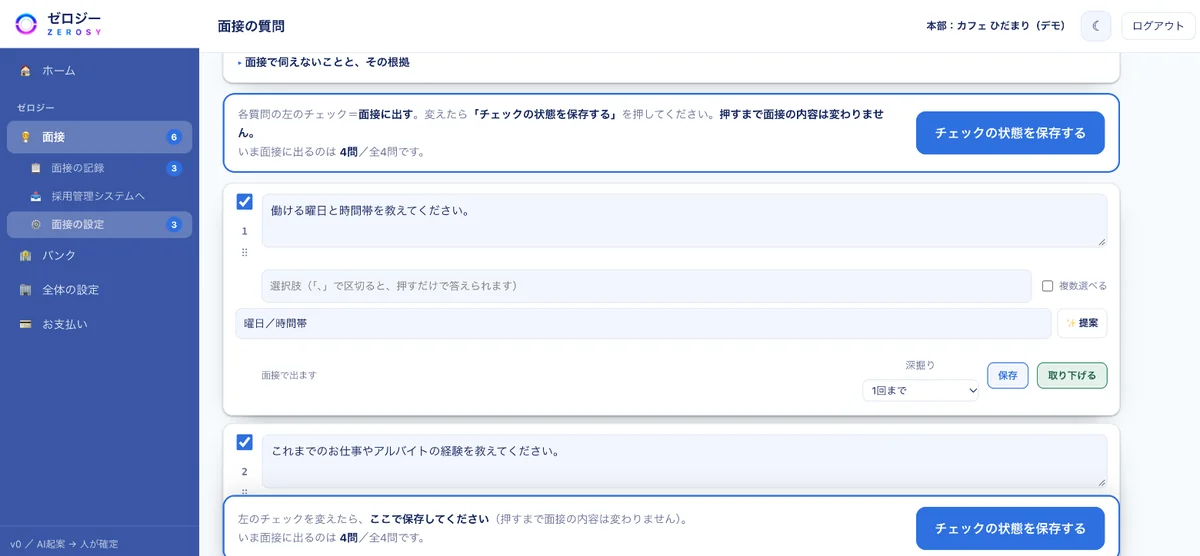The width and height of the screenshot is (1200, 556).
Task: Click bottom チェックの状態を保存する button
Action: pos(1010,528)
